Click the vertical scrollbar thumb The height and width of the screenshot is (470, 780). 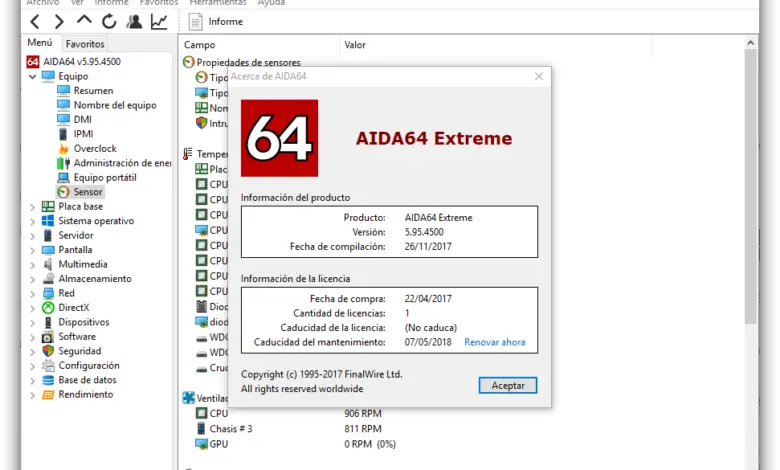751,187
